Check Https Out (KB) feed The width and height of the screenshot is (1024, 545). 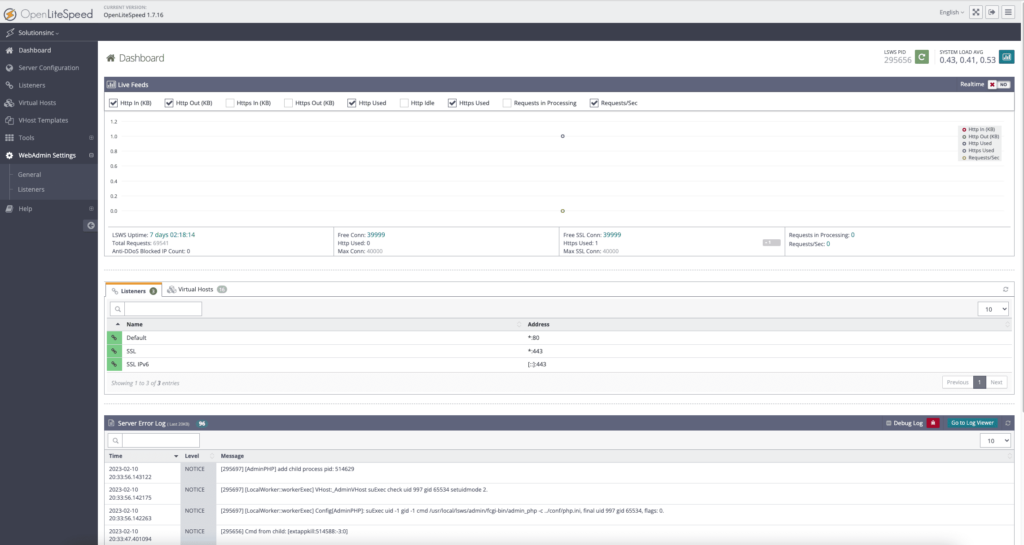tap(288, 103)
